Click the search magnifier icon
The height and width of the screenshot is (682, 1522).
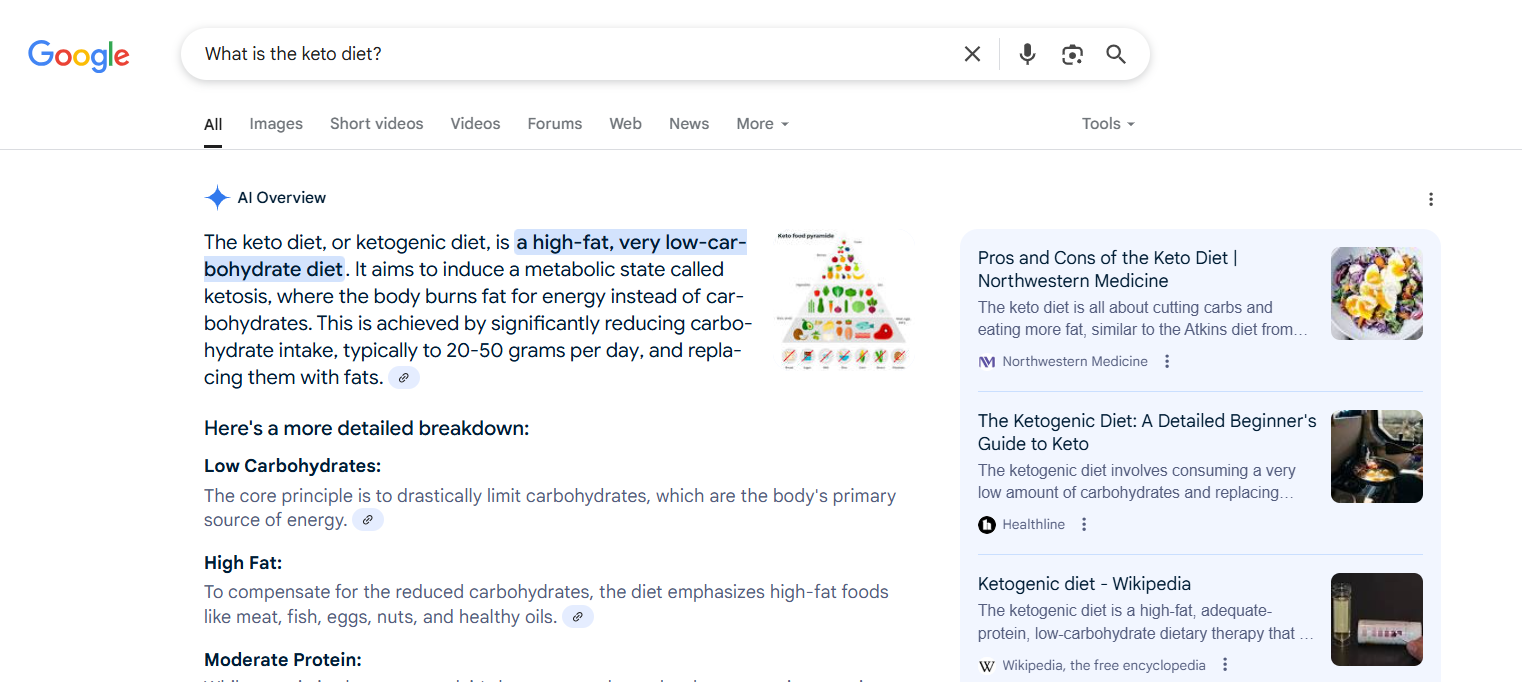[1116, 53]
